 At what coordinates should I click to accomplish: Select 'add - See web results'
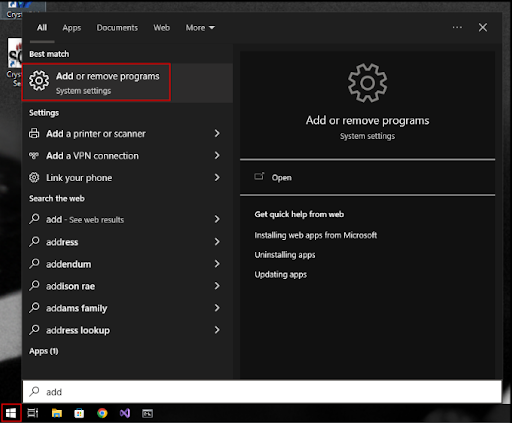click(85, 220)
